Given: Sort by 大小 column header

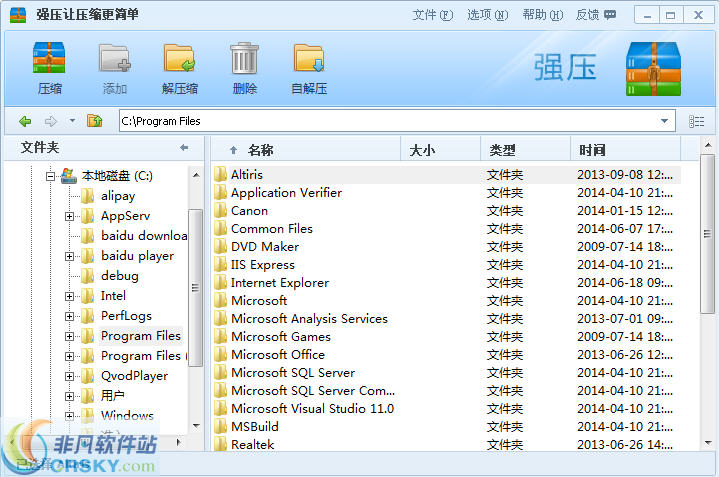Looking at the screenshot, I should point(441,150).
